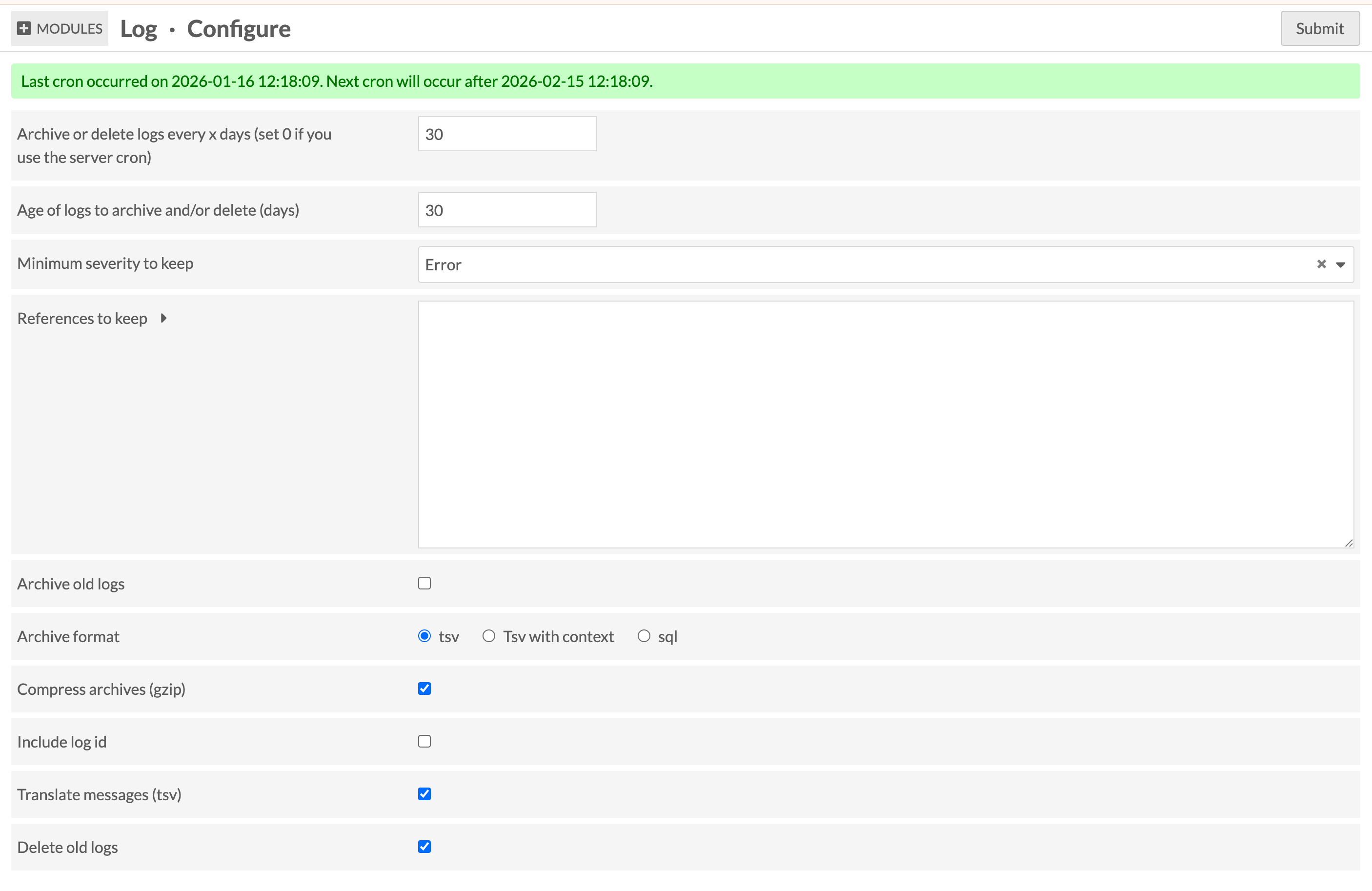Select the sql archive format radio
Image resolution: width=1372 pixels, height=891 pixels.
pos(644,636)
